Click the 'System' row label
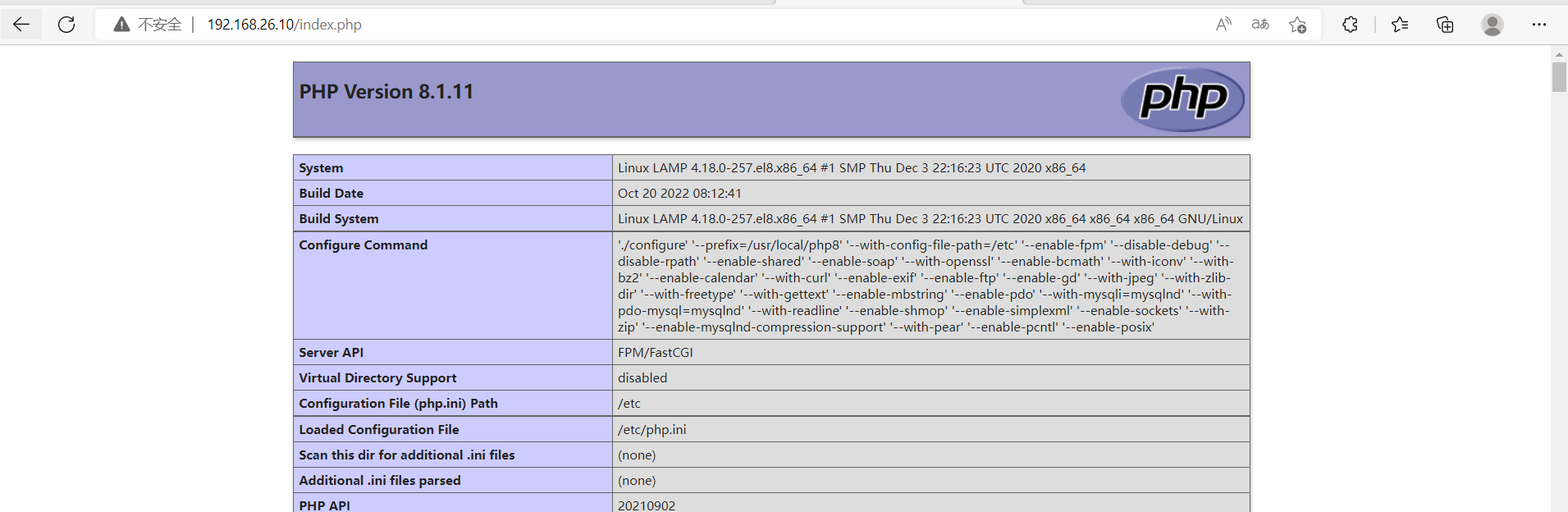1568x512 pixels. pyautogui.click(x=321, y=167)
